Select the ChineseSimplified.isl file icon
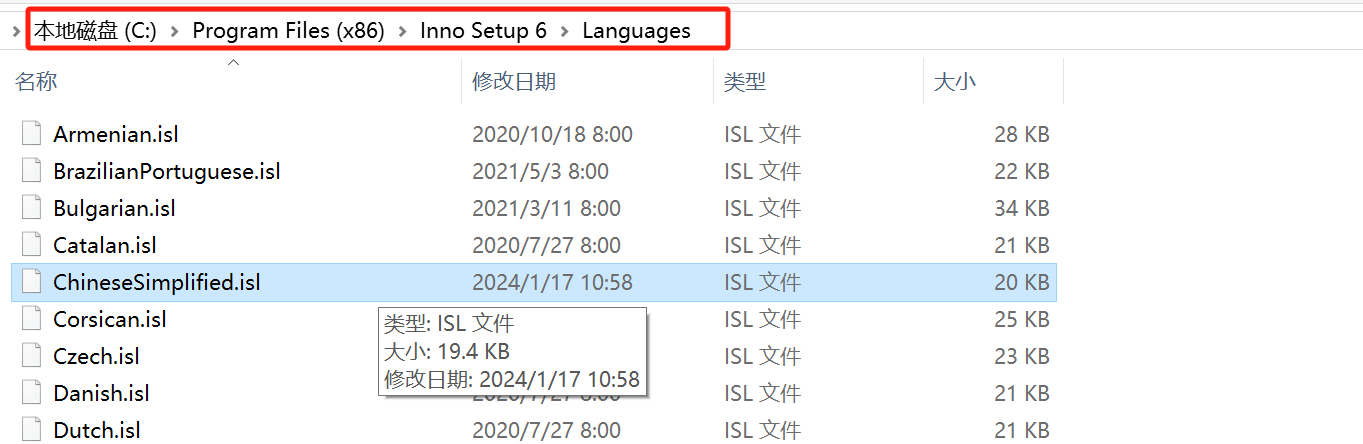 [31, 282]
